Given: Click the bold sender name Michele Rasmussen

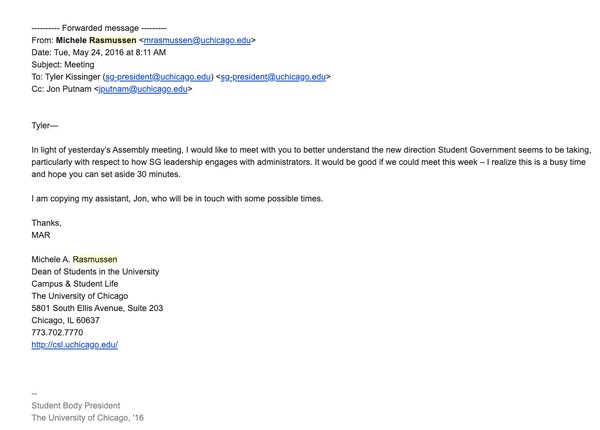Looking at the screenshot, I should coord(96,40).
